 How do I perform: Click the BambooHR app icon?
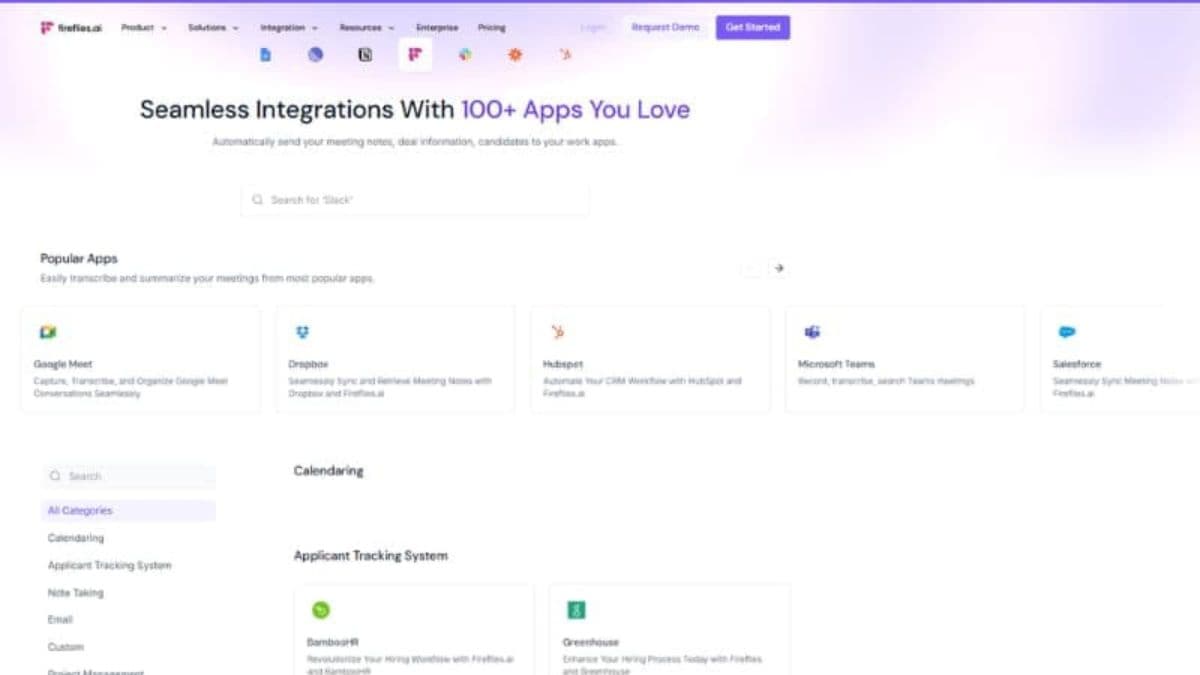(320, 610)
